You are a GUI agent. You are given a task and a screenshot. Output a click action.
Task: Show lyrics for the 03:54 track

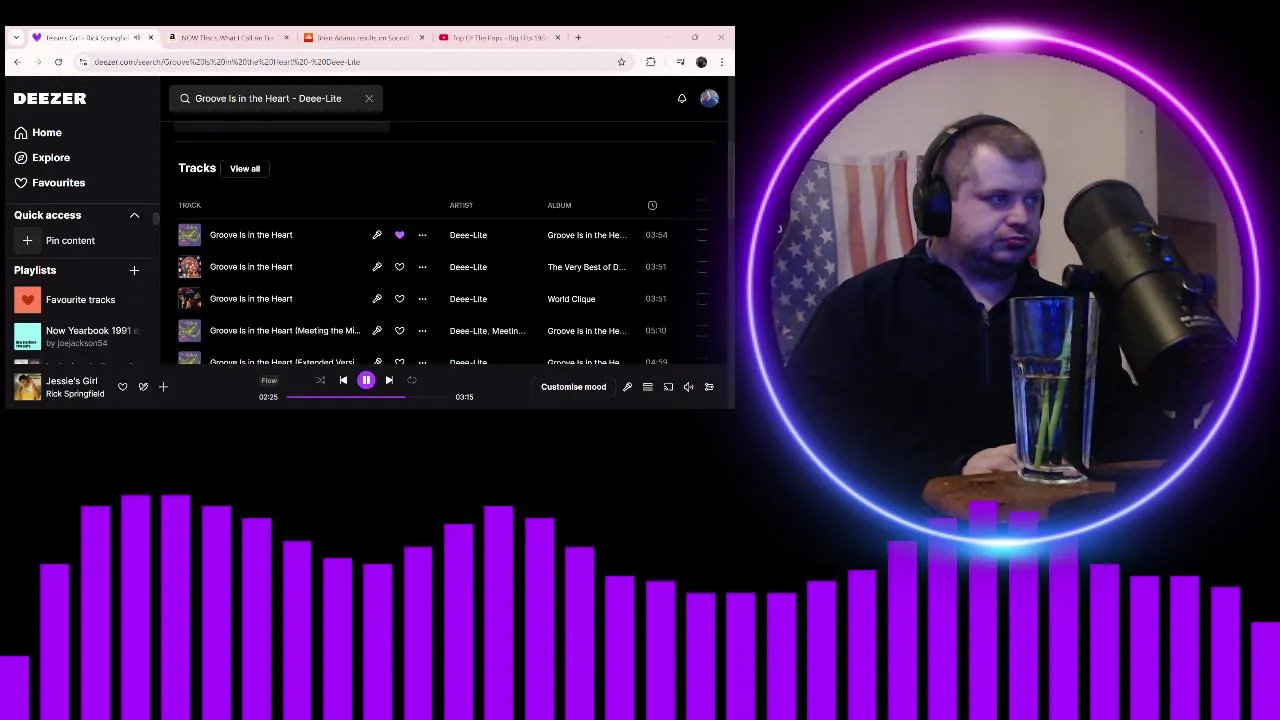coord(377,235)
